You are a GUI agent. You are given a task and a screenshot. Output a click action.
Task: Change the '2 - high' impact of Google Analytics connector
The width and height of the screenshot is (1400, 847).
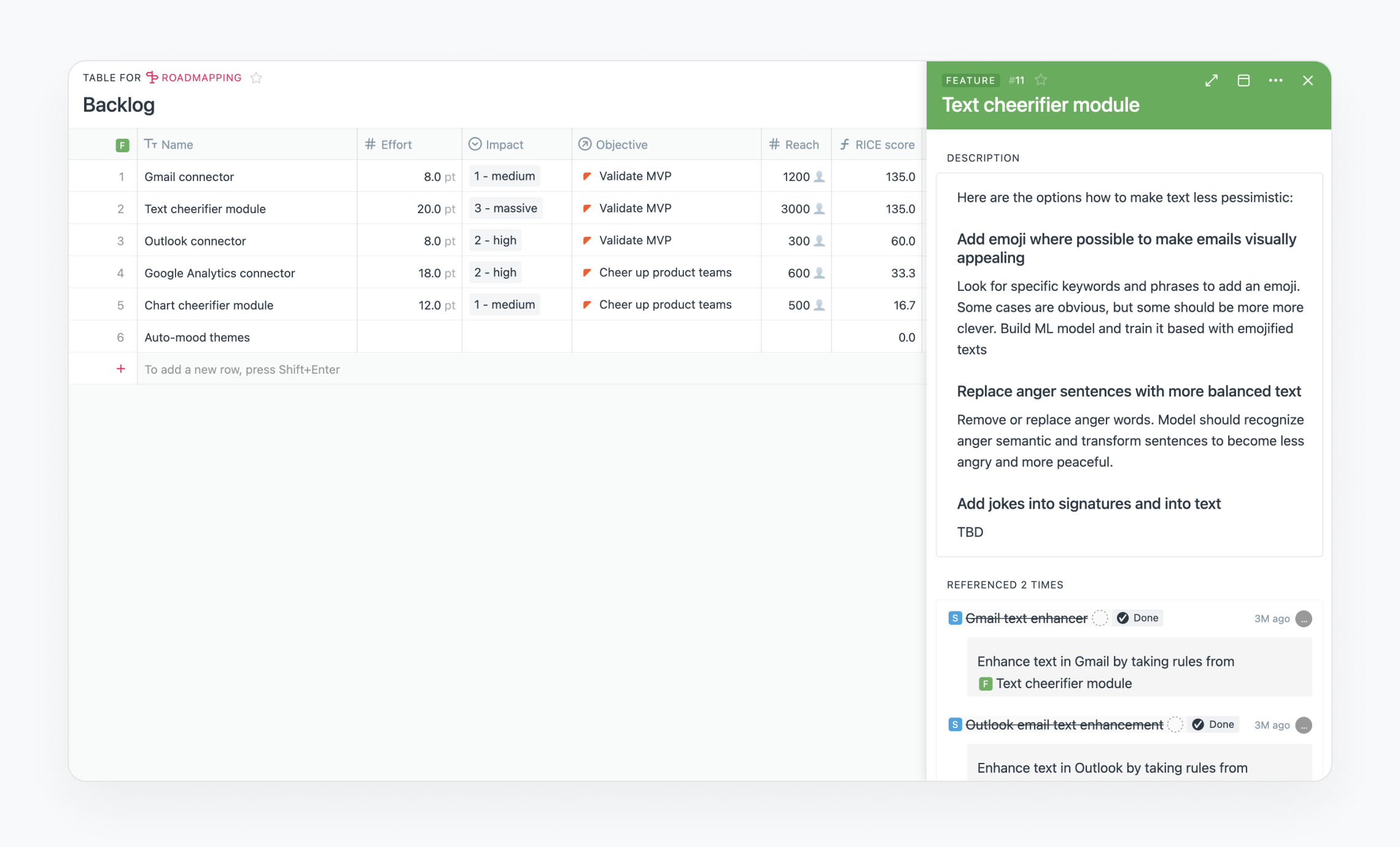coord(495,273)
